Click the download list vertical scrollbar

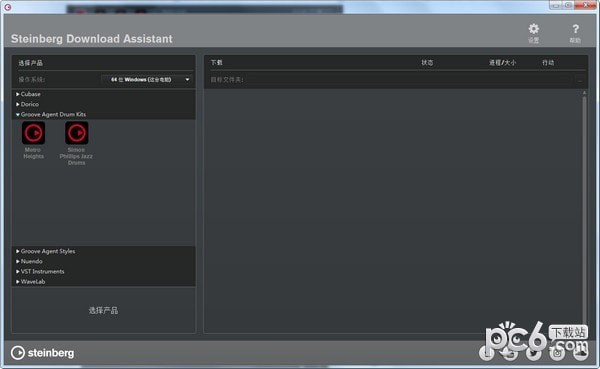(584, 209)
